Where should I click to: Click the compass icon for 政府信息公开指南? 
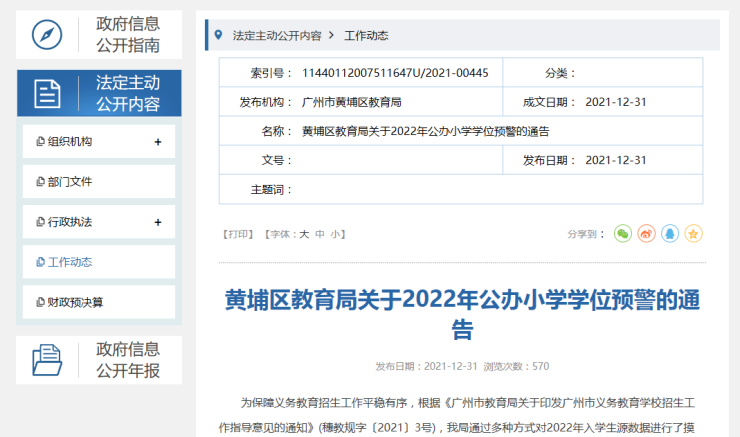tap(47, 35)
